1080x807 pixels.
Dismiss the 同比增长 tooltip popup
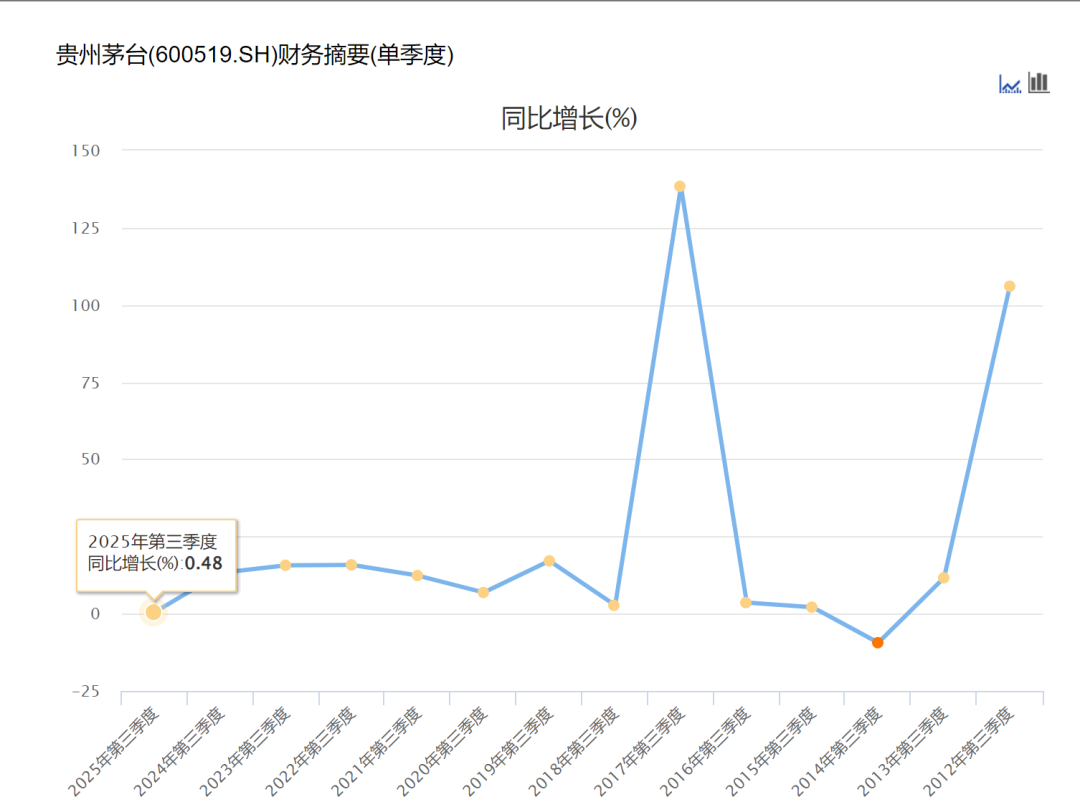pyautogui.click(x=155, y=557)
